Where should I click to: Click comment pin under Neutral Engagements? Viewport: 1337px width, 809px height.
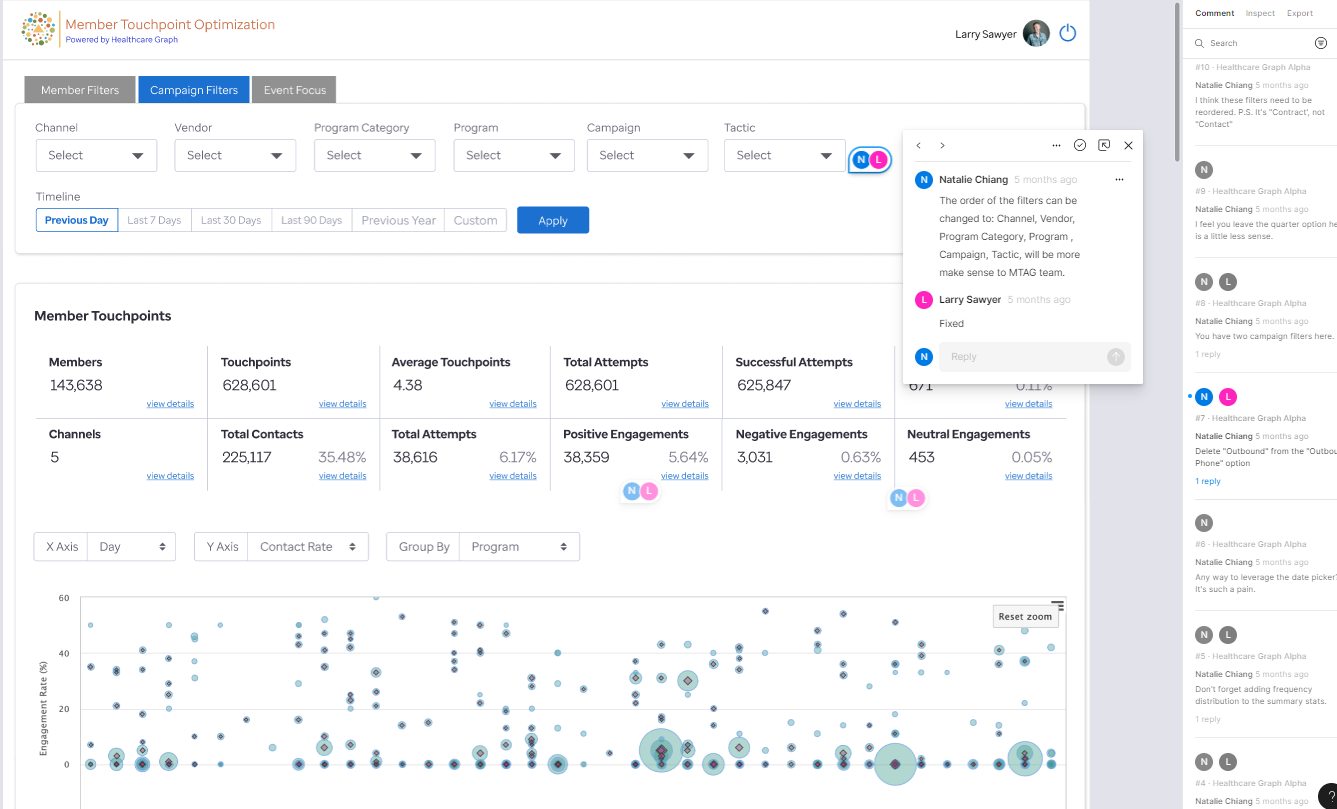tap(907, 498)
